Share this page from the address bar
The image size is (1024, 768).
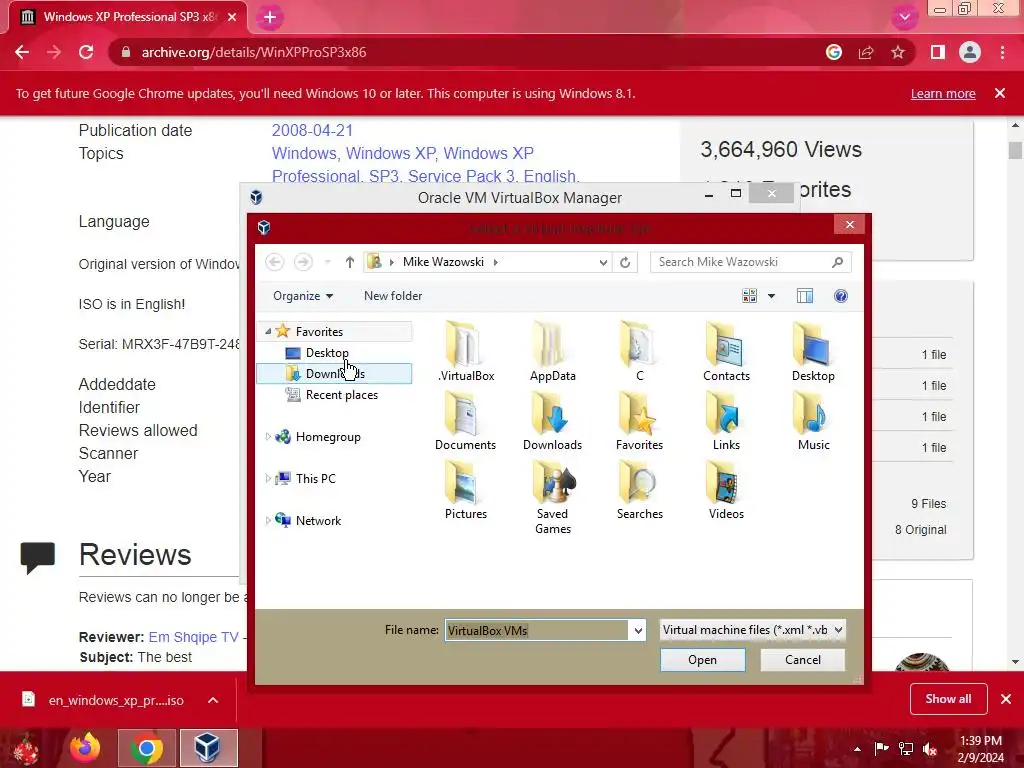point(866,52)
